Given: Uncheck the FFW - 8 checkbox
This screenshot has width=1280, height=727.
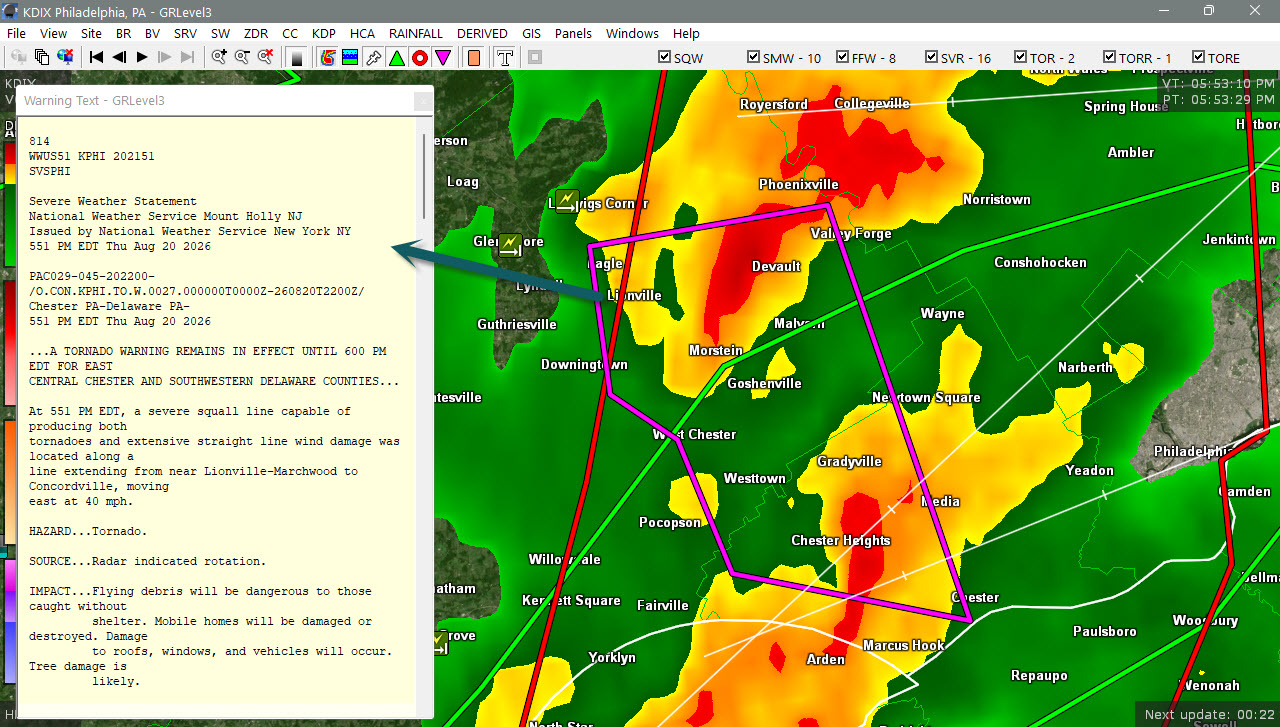Looking at the screenshot, I should tap(842, 57).
